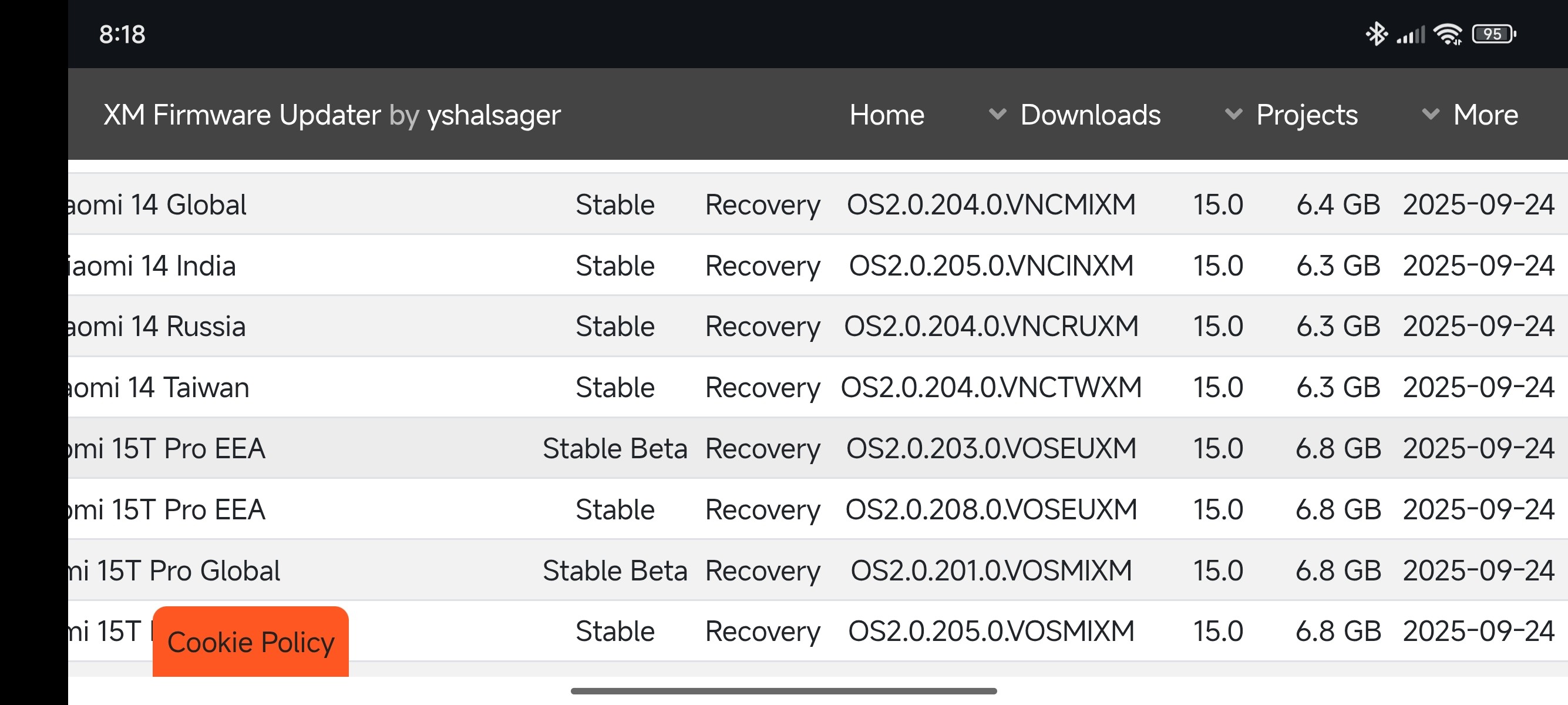The width and height of the screenshot is (1568, 705).
Task: Open OS2.0.204.0.VNCMIXM firmware link
Action: [990, 204]
